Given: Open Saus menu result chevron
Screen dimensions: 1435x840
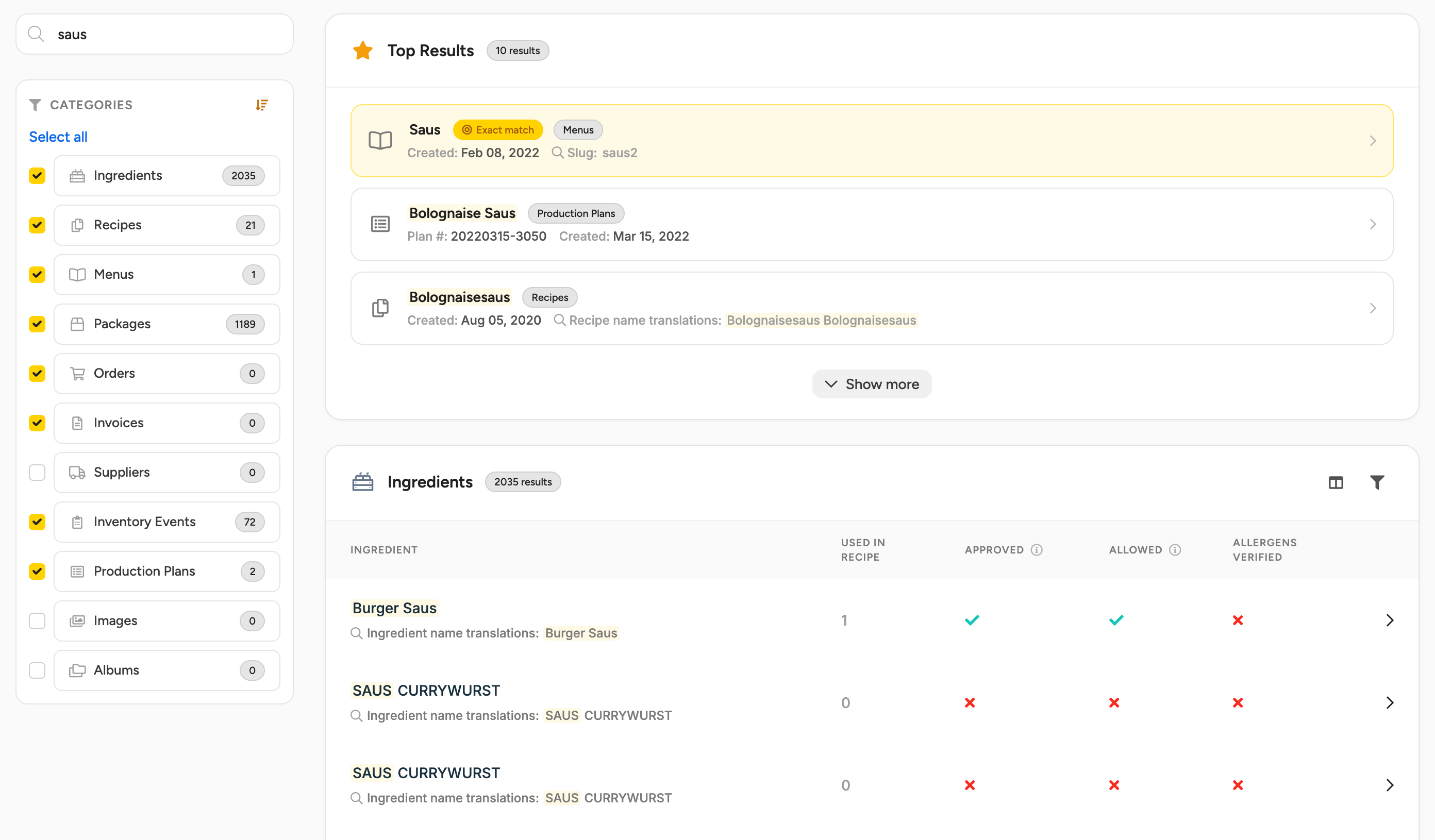Looking at the screenshot, I should [1373, 141].
